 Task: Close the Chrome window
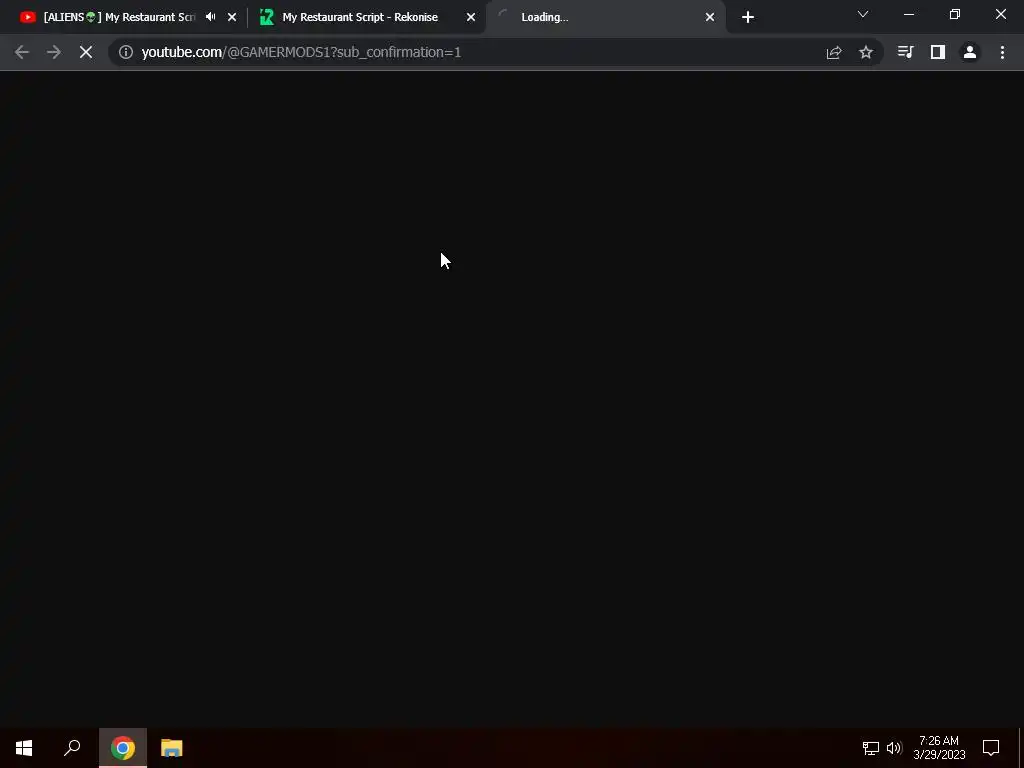point(1000,14)
